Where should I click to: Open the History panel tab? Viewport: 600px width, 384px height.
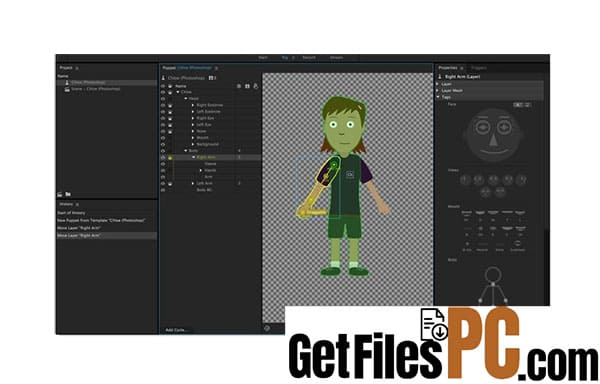(x=66, y=205)
